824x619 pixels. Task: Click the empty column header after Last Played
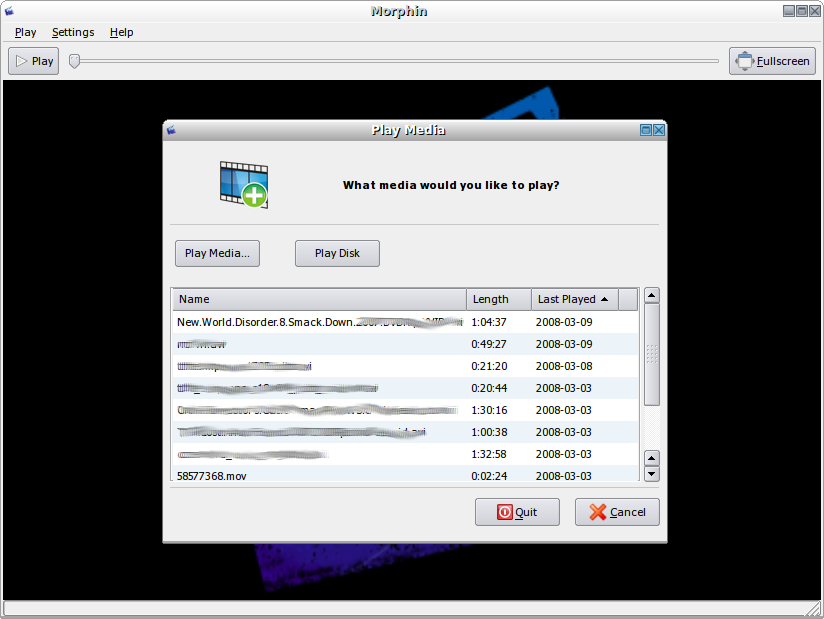(x=629, y=299)
